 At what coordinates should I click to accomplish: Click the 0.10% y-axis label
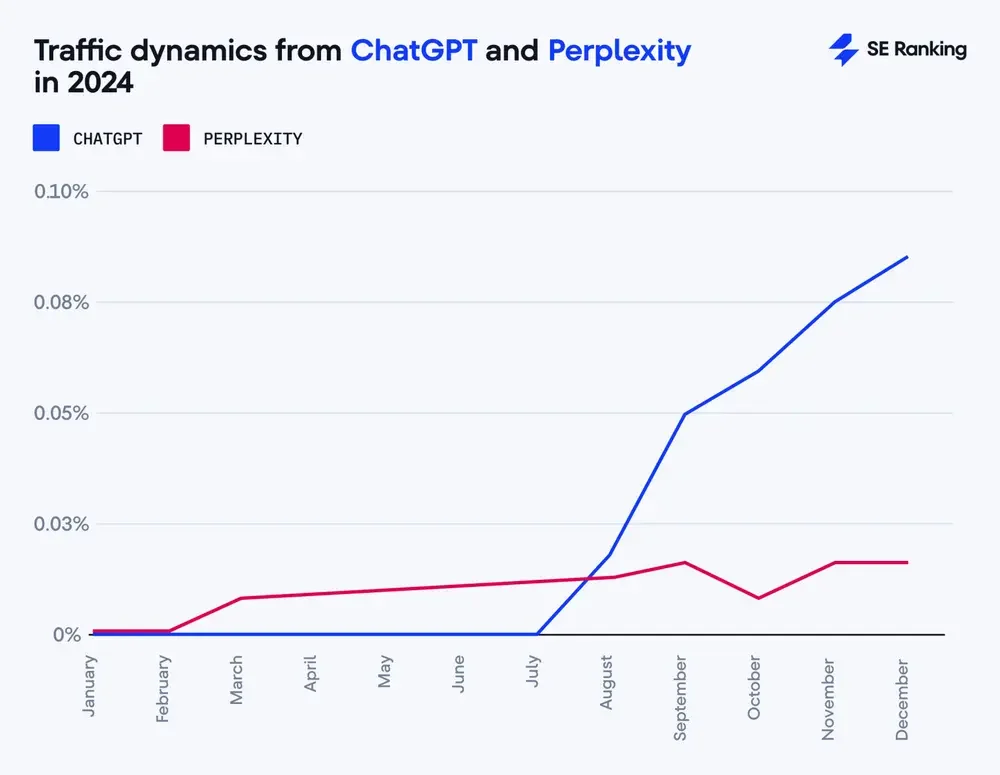pos(61,191)
